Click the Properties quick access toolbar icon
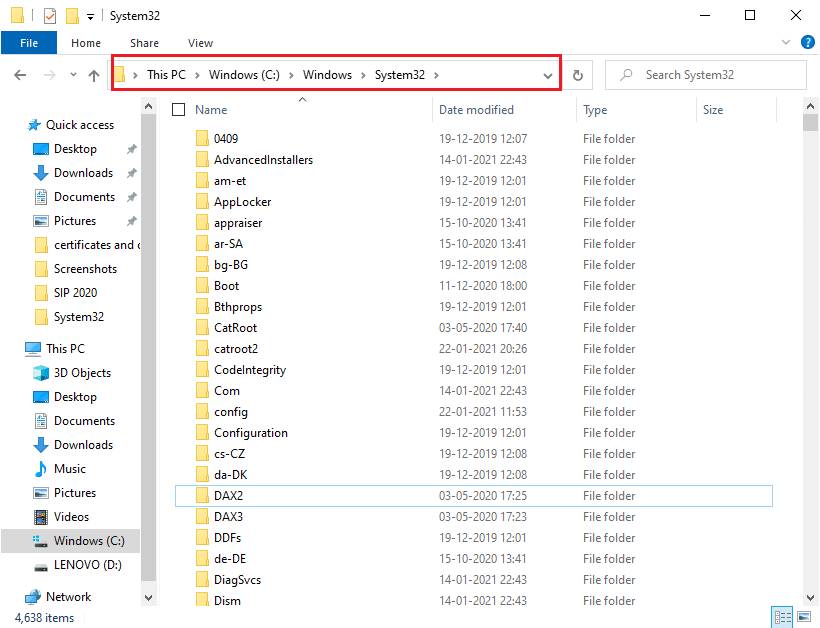This screenshot has height=628, width=820. [x=50, y=16]
